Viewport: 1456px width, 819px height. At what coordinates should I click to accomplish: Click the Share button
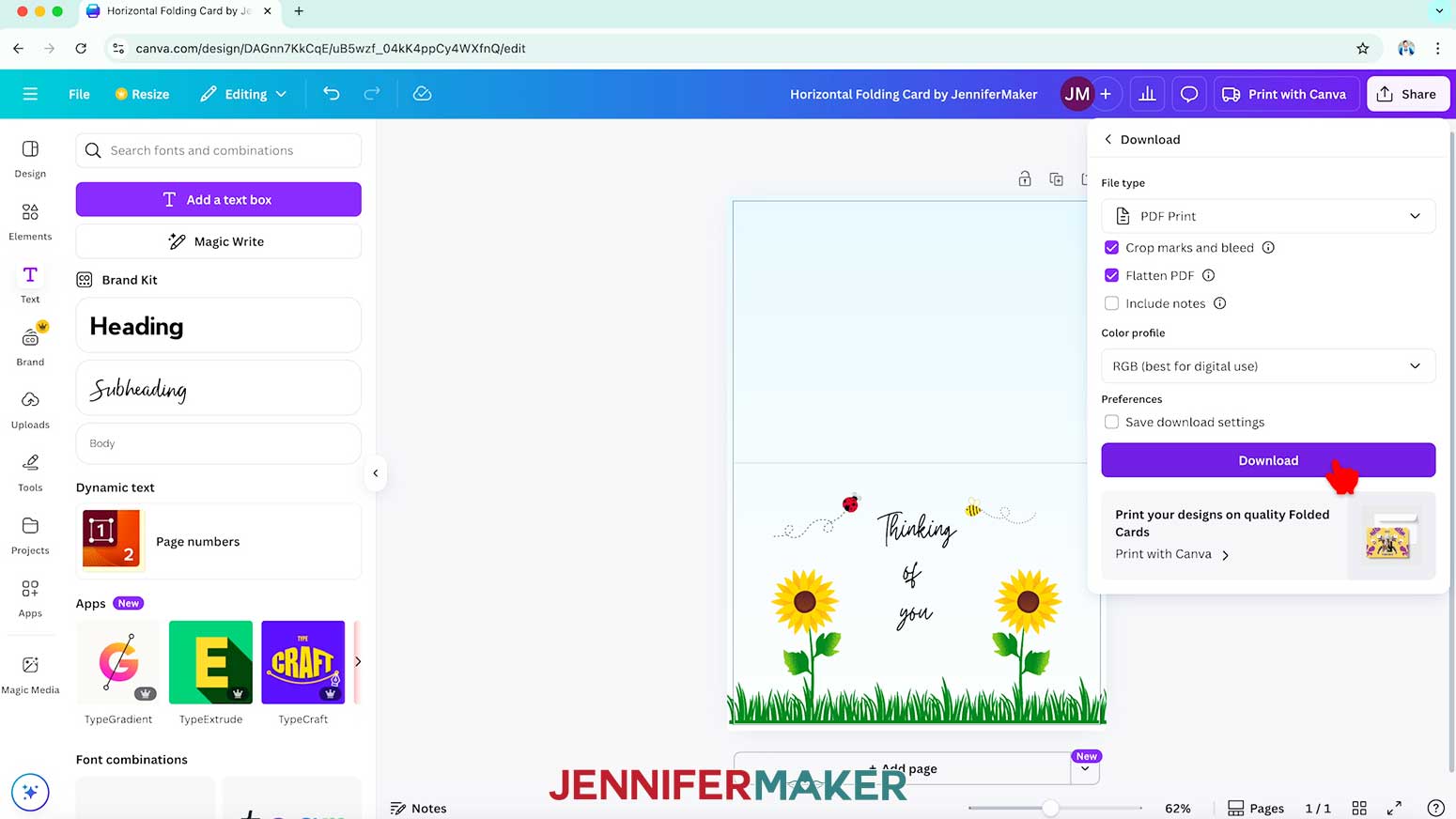click(1407, 94)
